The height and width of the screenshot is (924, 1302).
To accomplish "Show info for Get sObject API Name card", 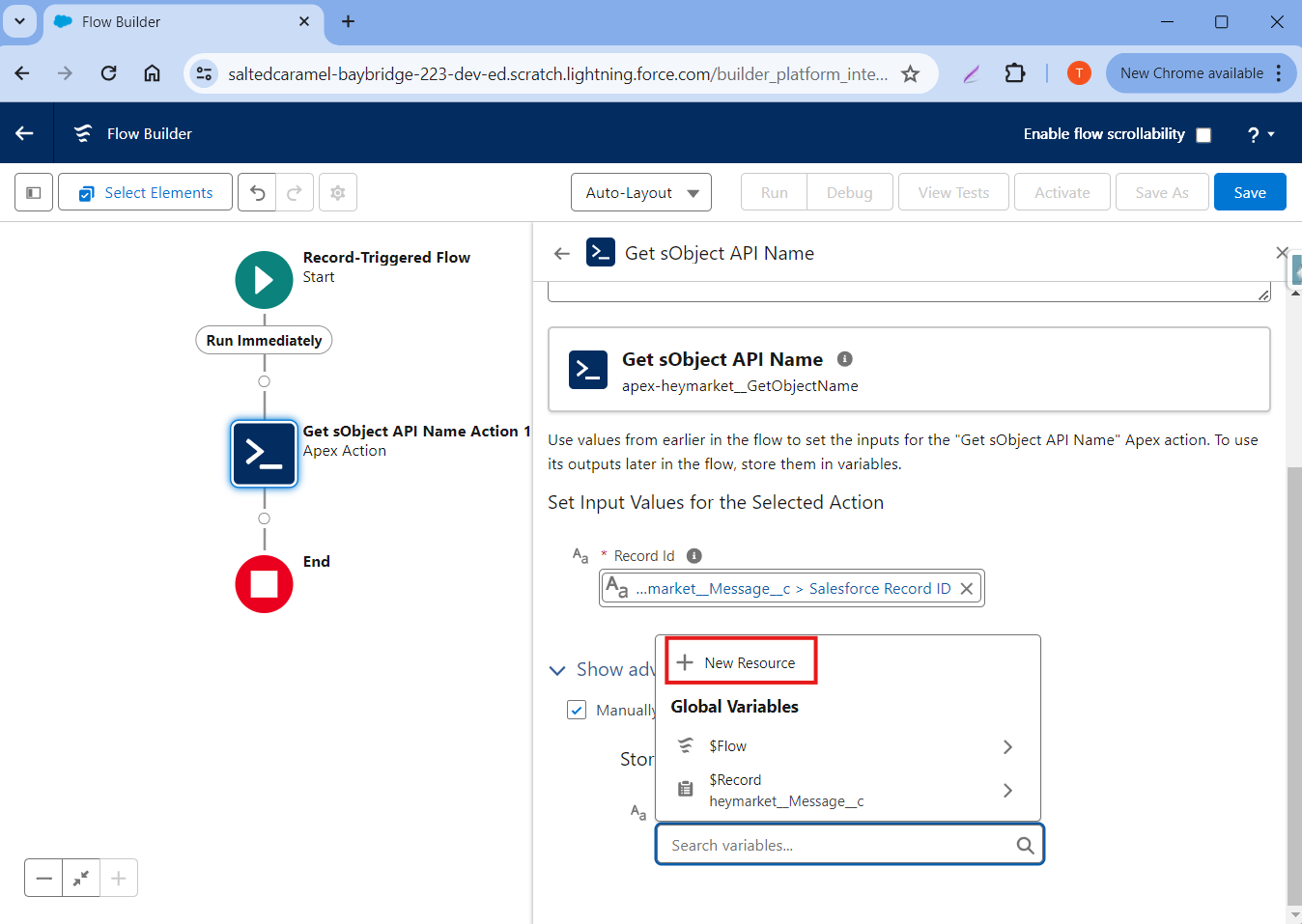I will tap(845, 358).
